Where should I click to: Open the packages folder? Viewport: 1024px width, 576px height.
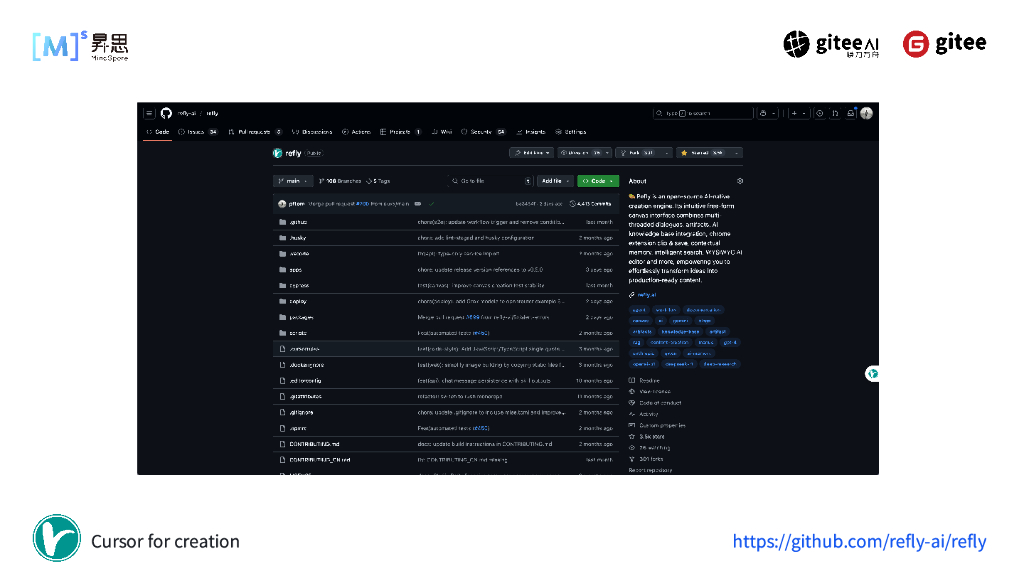tap(301, 317)
